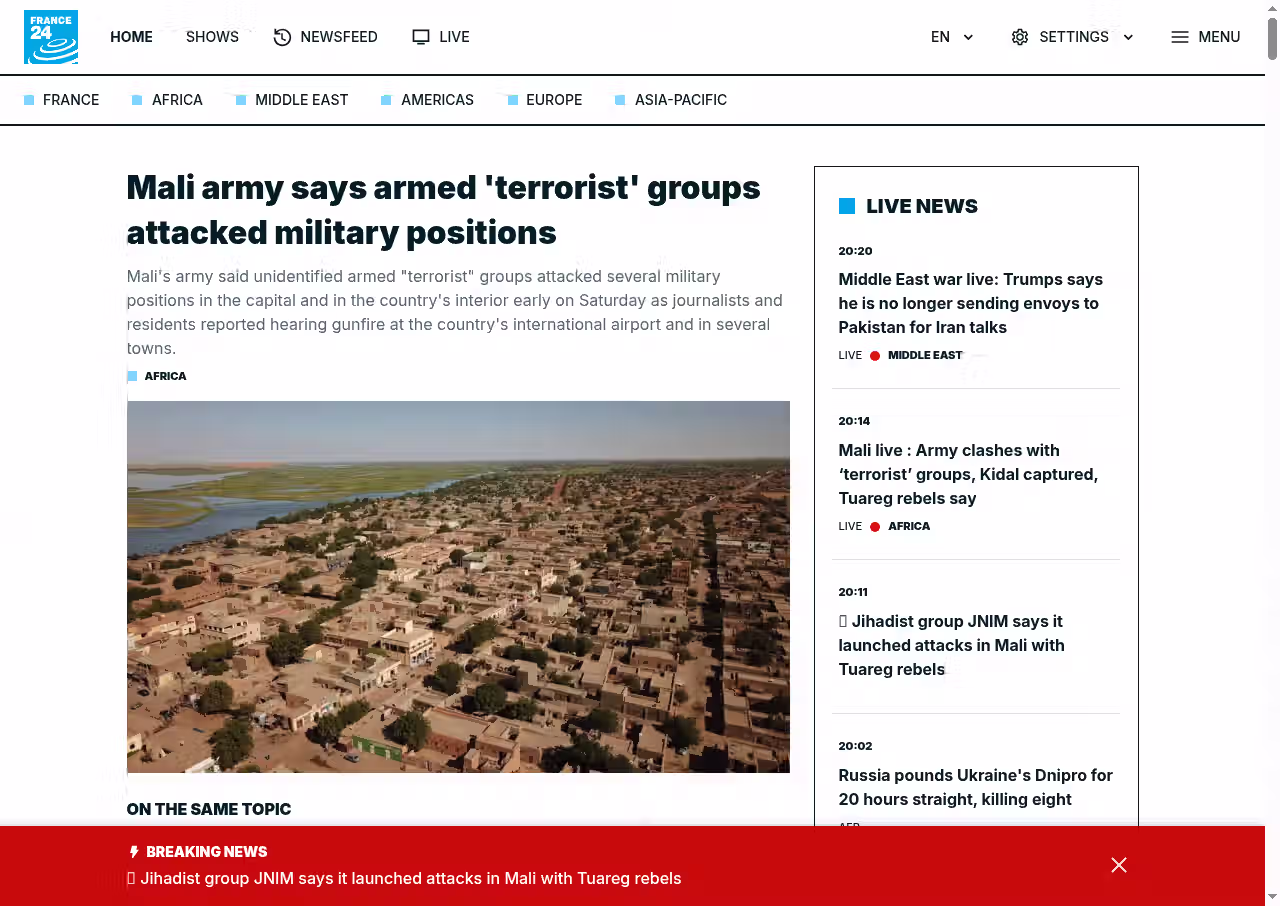Screen dimensions: 1280x906
Task: Click the Live TV screen icon
Action: coord(421,37)
